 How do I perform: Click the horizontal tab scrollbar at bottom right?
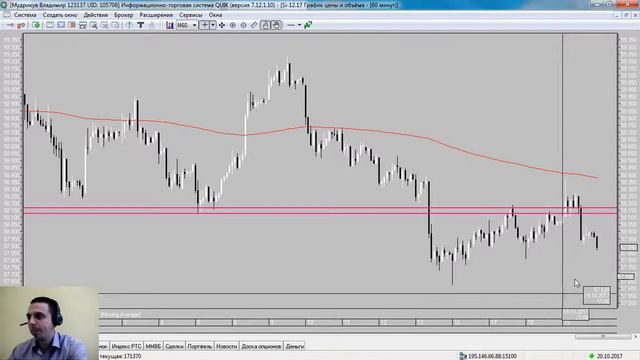pyautogui.click(x=603, y=337)
